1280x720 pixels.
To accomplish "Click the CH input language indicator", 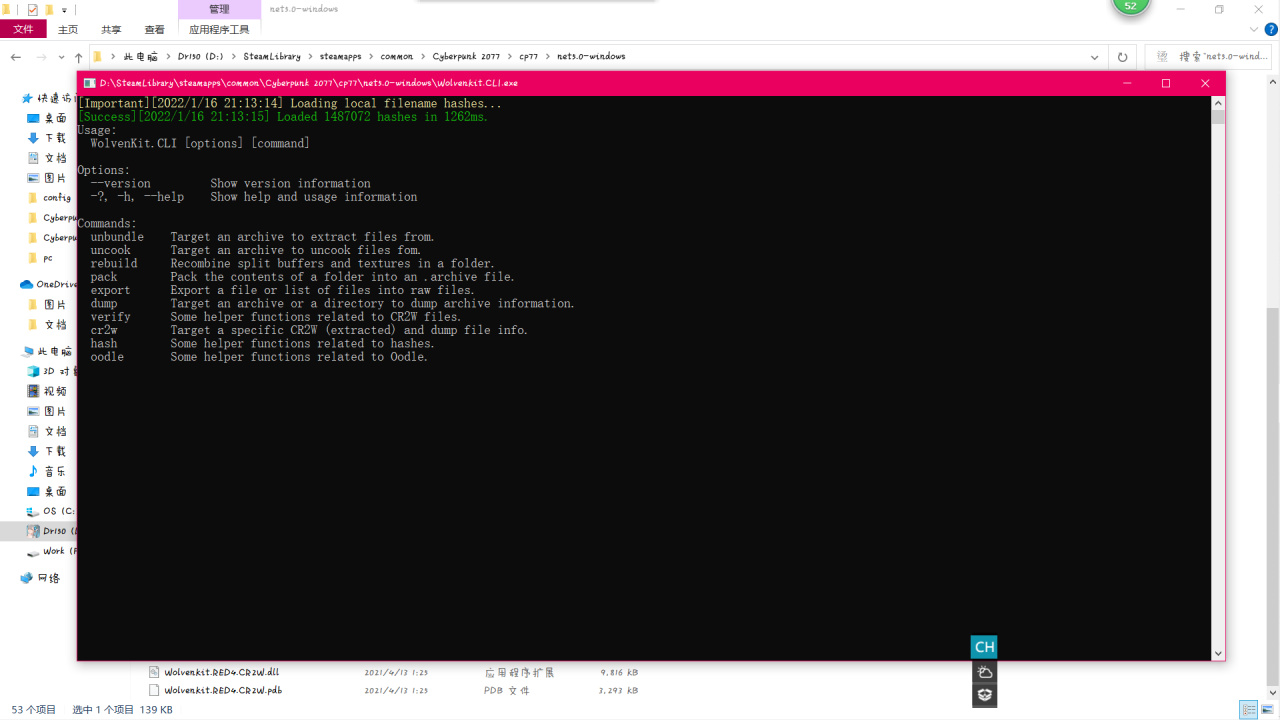I will tap(984, 647).
